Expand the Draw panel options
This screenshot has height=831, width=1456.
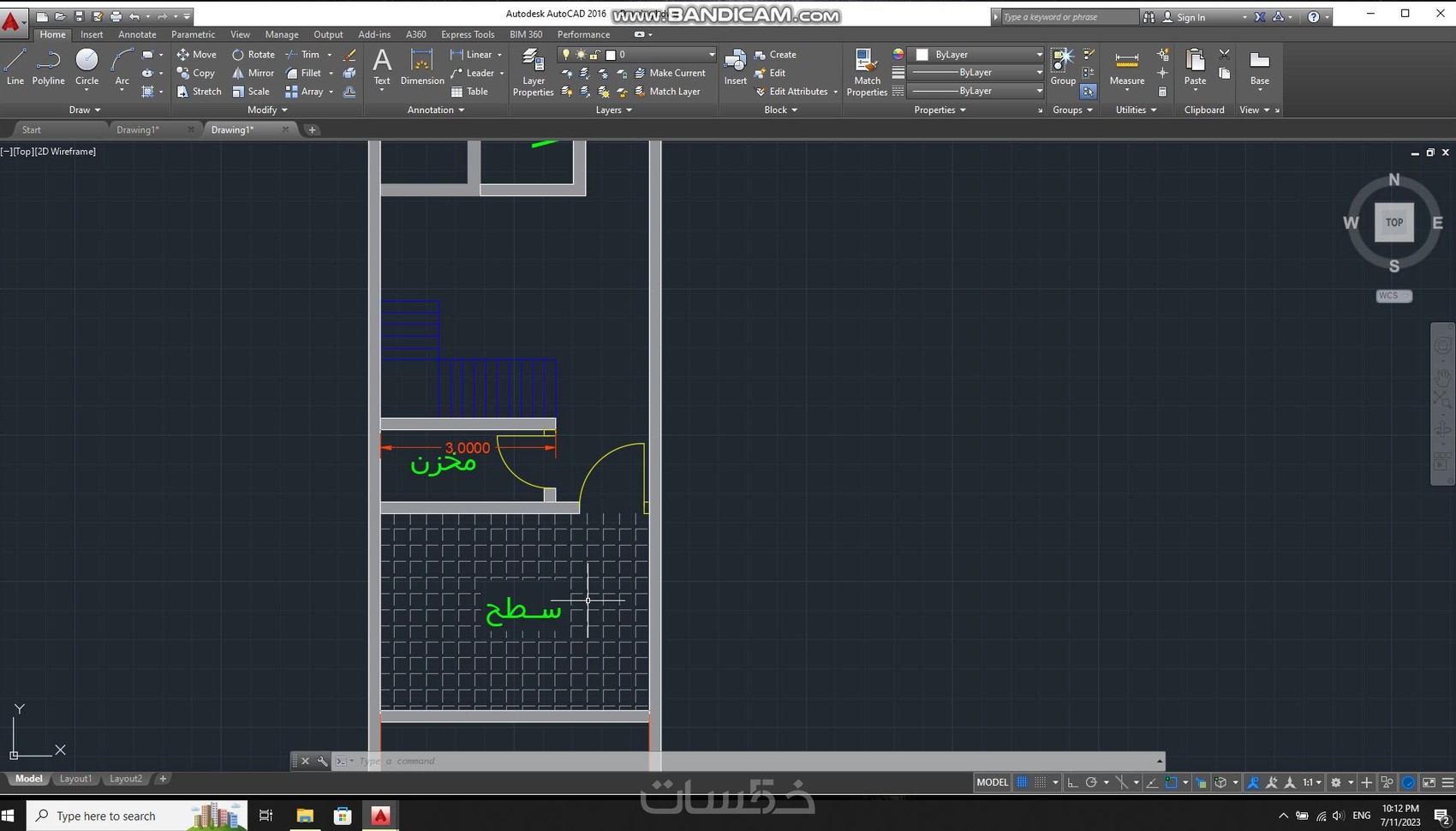85,110
